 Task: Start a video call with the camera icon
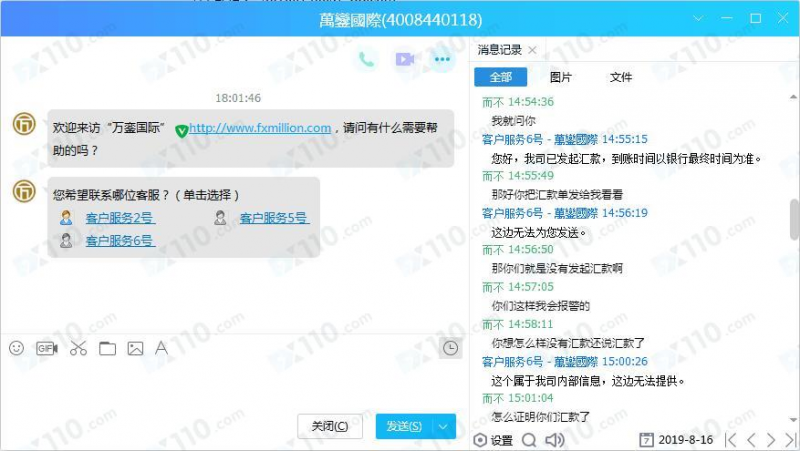(405, 60)
